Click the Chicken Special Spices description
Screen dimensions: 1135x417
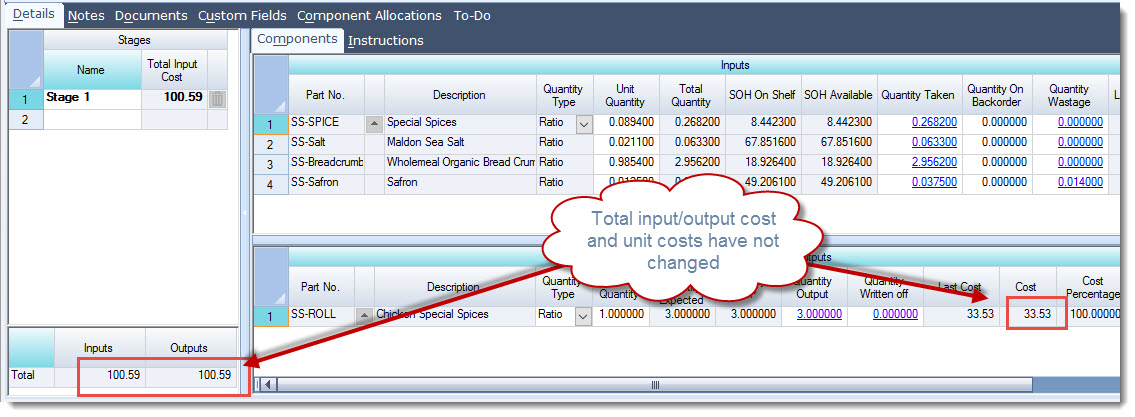[455, 315]
